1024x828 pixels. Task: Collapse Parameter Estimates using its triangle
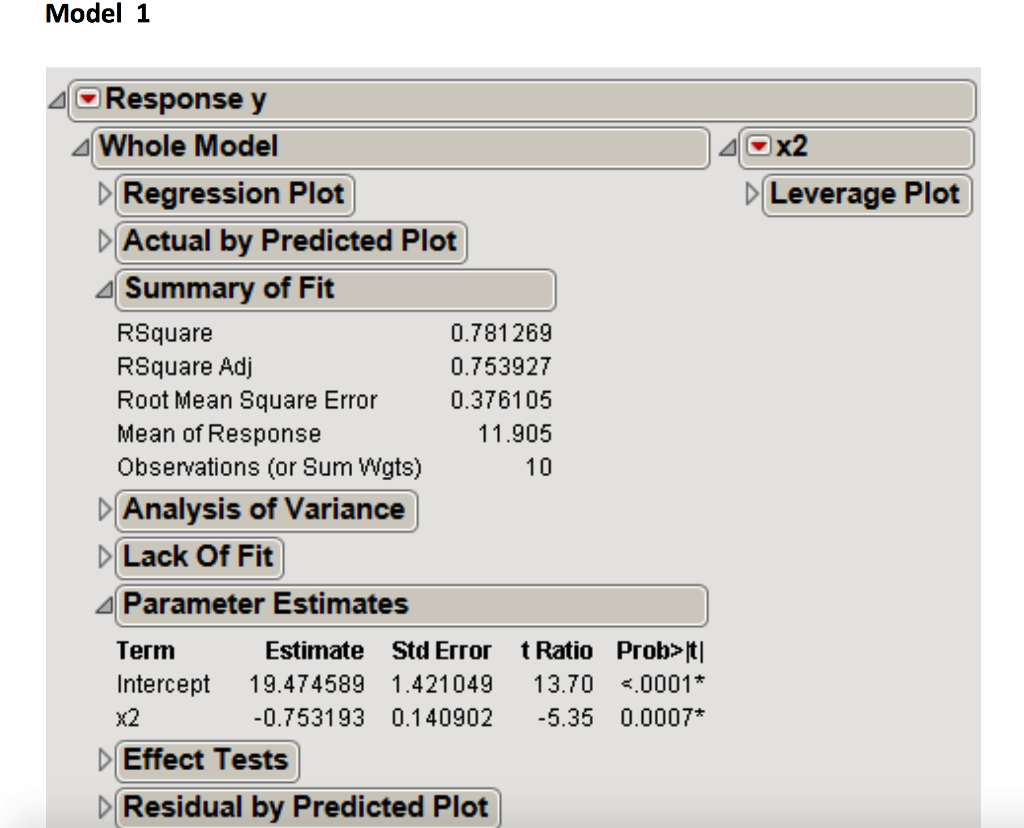106,605
